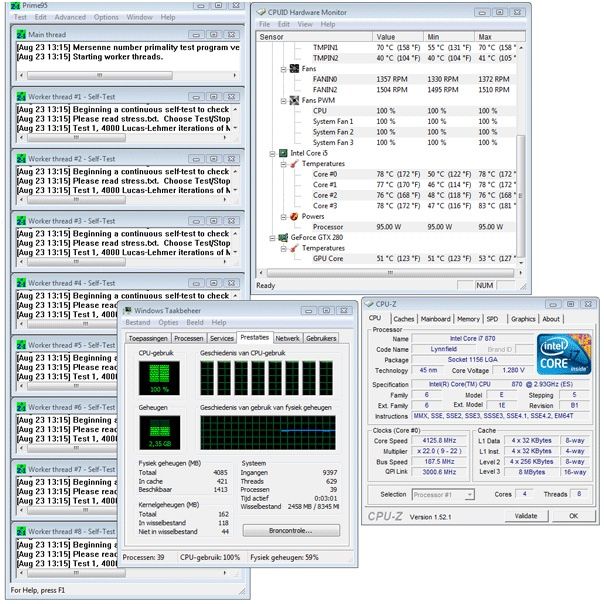The height and width of the screenshot is (604, 604).
Task: Collapse the Intel Core i5 node
Action: [x=273, y=153]
